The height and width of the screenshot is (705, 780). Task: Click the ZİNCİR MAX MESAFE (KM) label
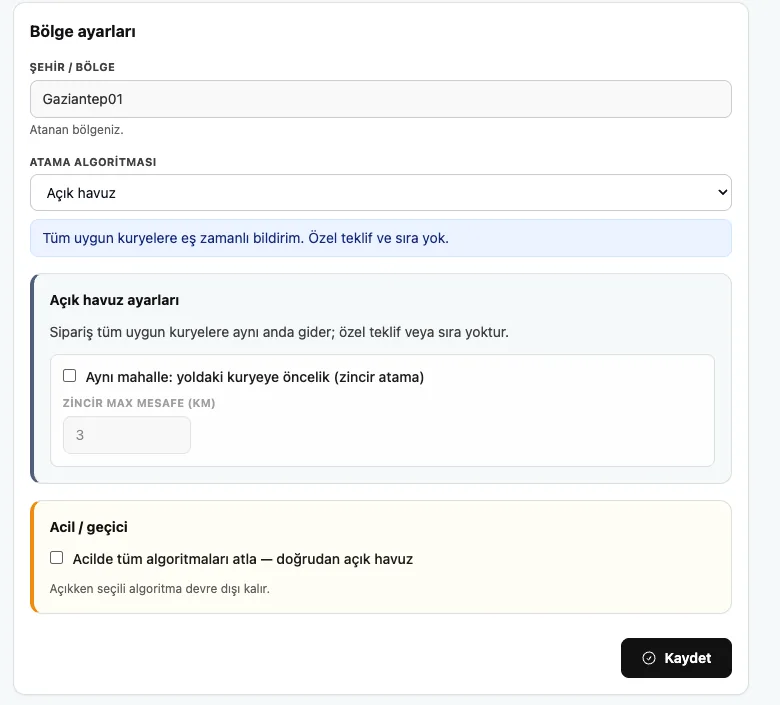(139, 403)
